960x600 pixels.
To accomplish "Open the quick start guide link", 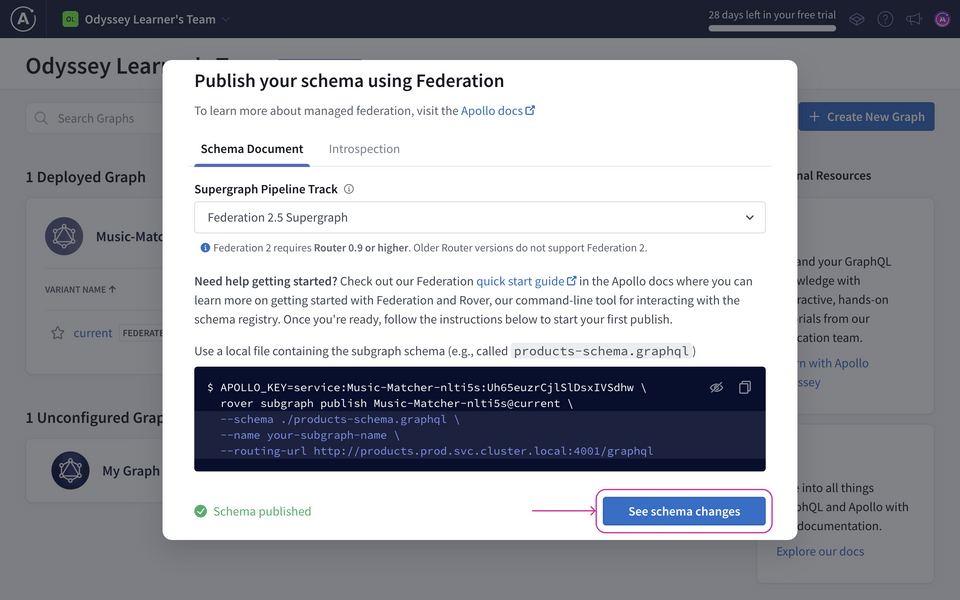I will click(526, 281).
